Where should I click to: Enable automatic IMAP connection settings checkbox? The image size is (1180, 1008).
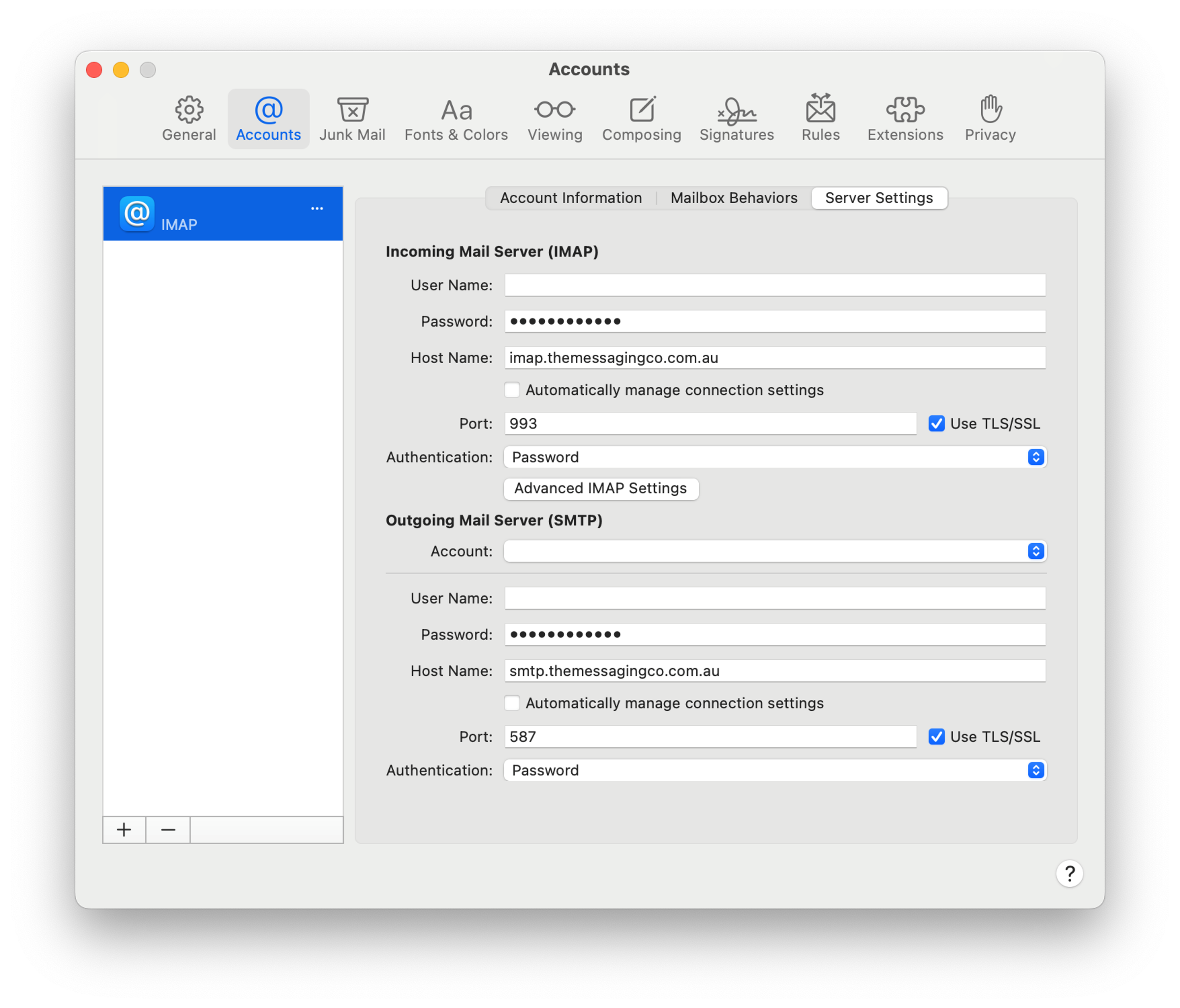pyautogui.click(x=512, y=390)
